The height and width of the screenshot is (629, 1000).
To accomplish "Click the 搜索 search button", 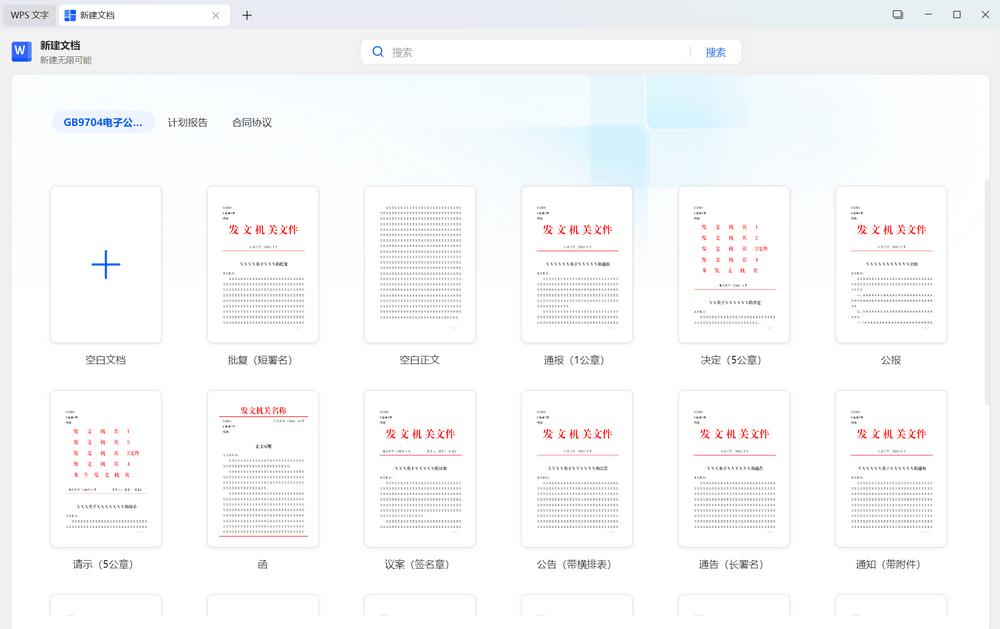I will tap(716, 51).
